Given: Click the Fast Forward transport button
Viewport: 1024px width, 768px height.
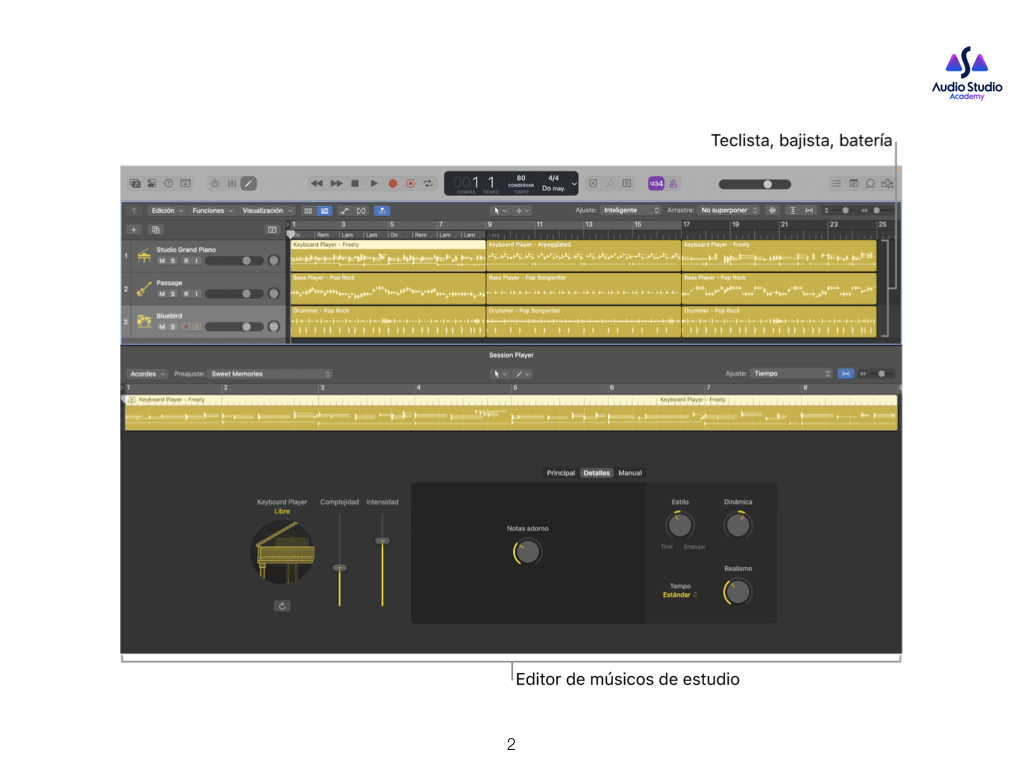Looking at the screenshot, I should point(336,184).
